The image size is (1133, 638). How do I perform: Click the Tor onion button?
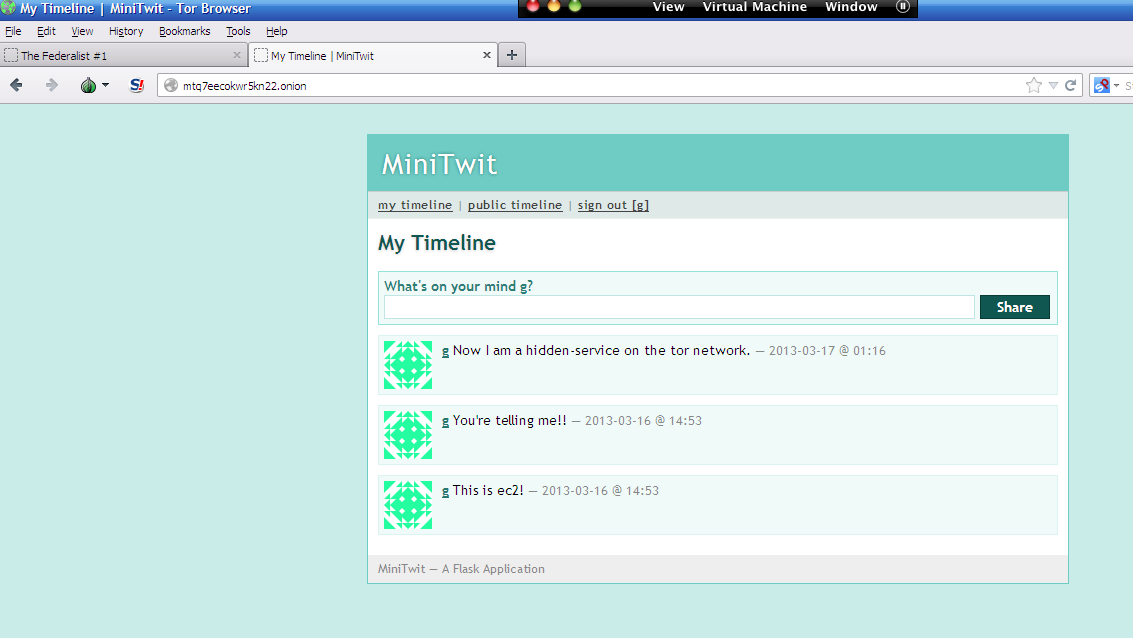(89, 86)
